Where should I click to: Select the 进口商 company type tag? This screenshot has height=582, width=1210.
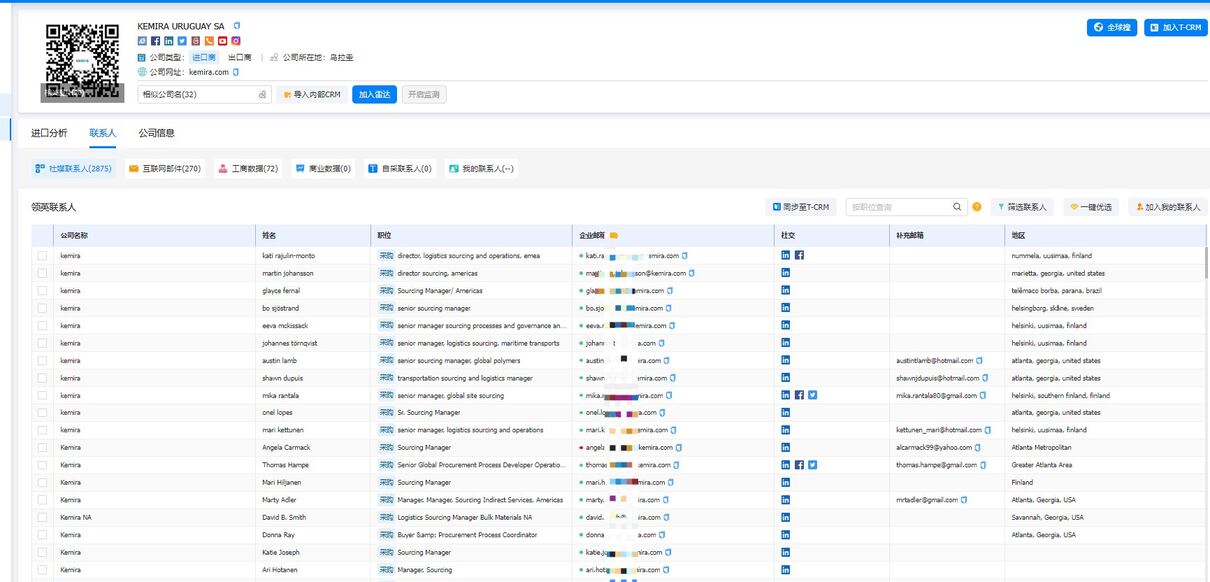click(x=204, y=58)
